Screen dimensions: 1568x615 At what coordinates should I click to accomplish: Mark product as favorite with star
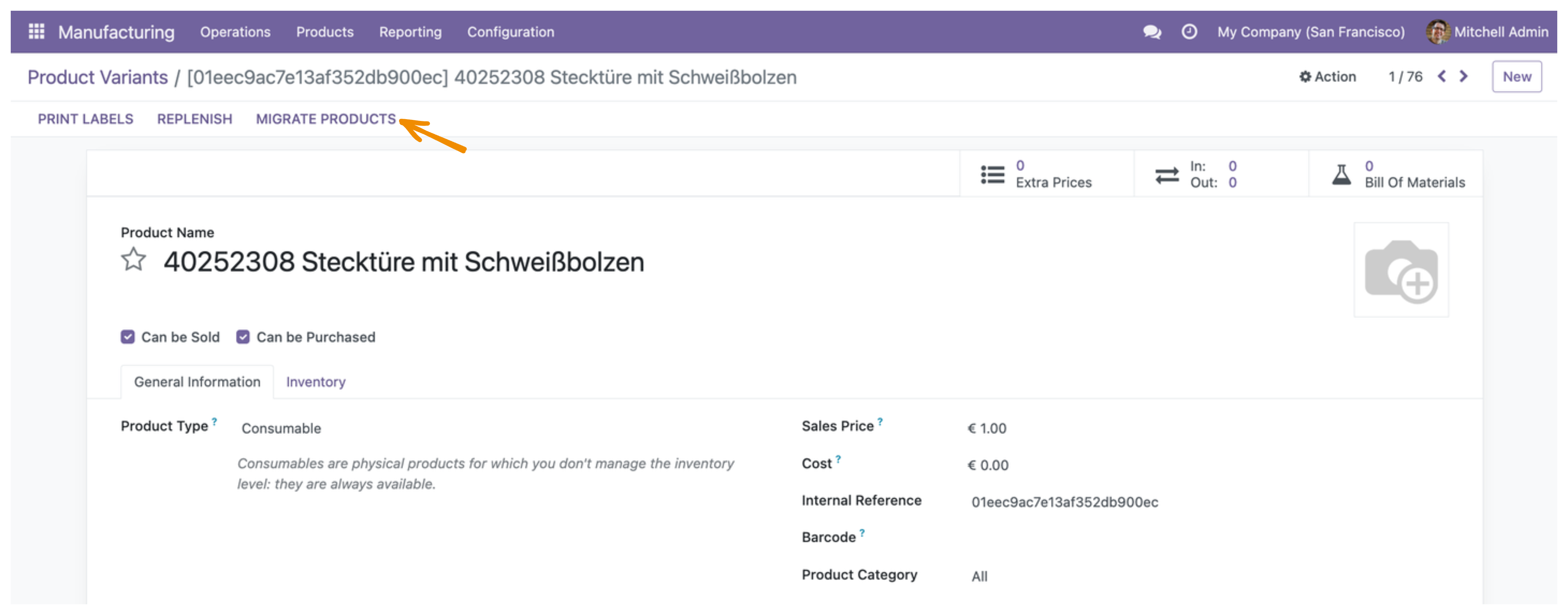click(133, 260)
